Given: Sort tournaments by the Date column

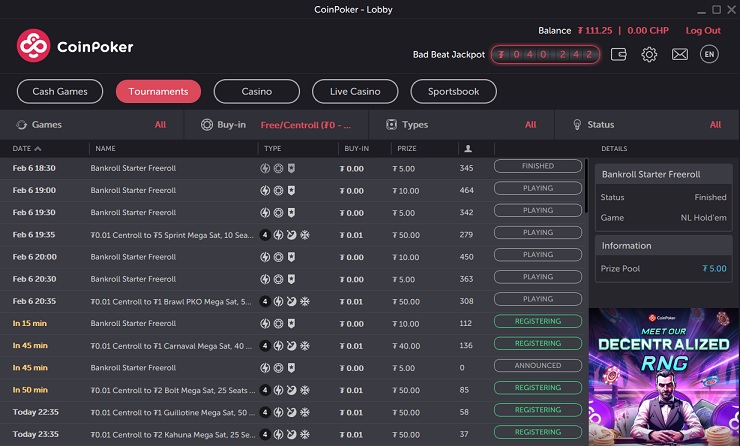Looking at the screenshot, I should click(27, 149).
